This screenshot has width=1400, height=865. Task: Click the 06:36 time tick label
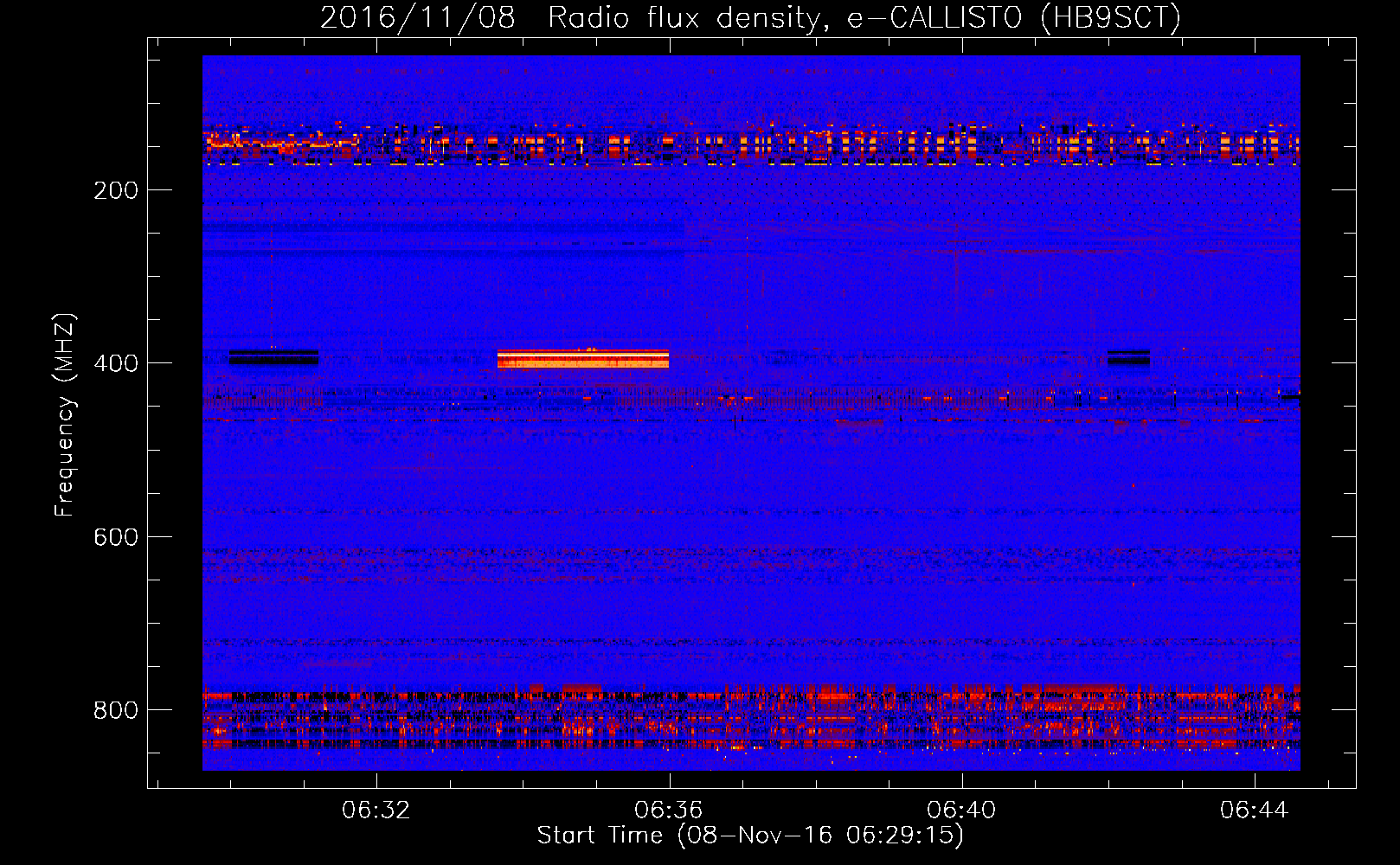[668, 811]
